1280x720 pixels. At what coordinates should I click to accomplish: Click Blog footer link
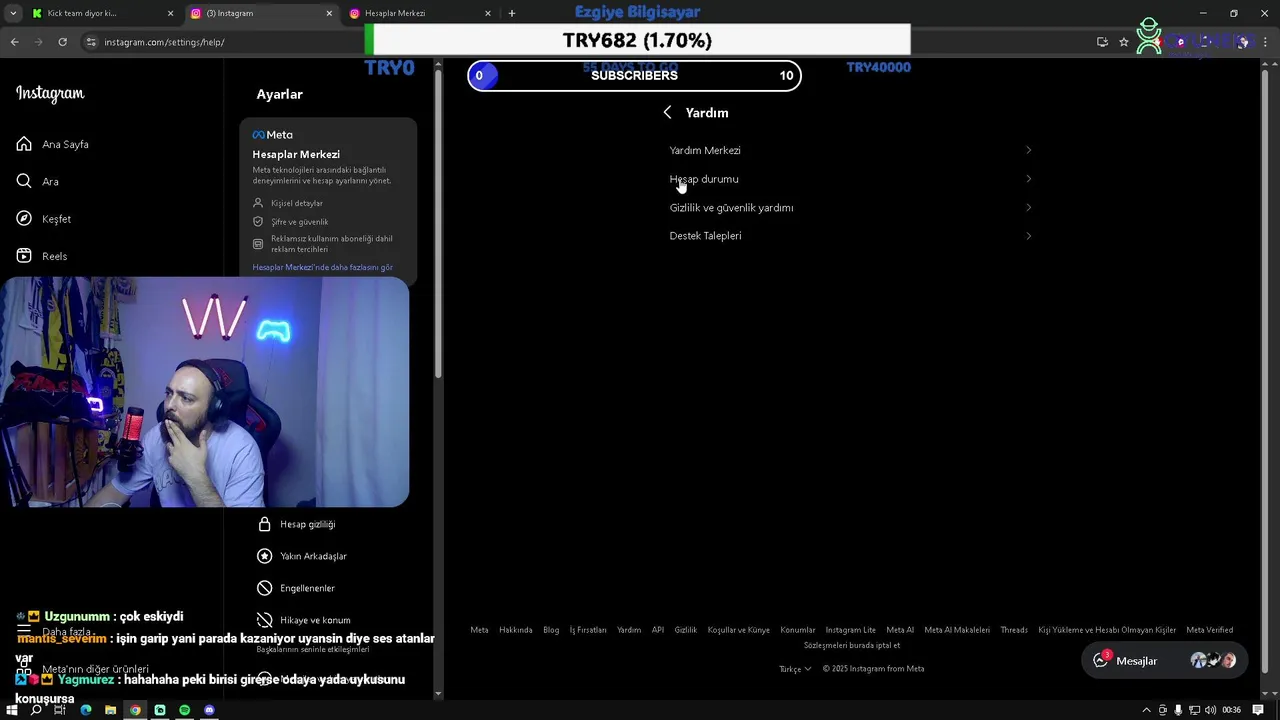[x=551, y=630]
